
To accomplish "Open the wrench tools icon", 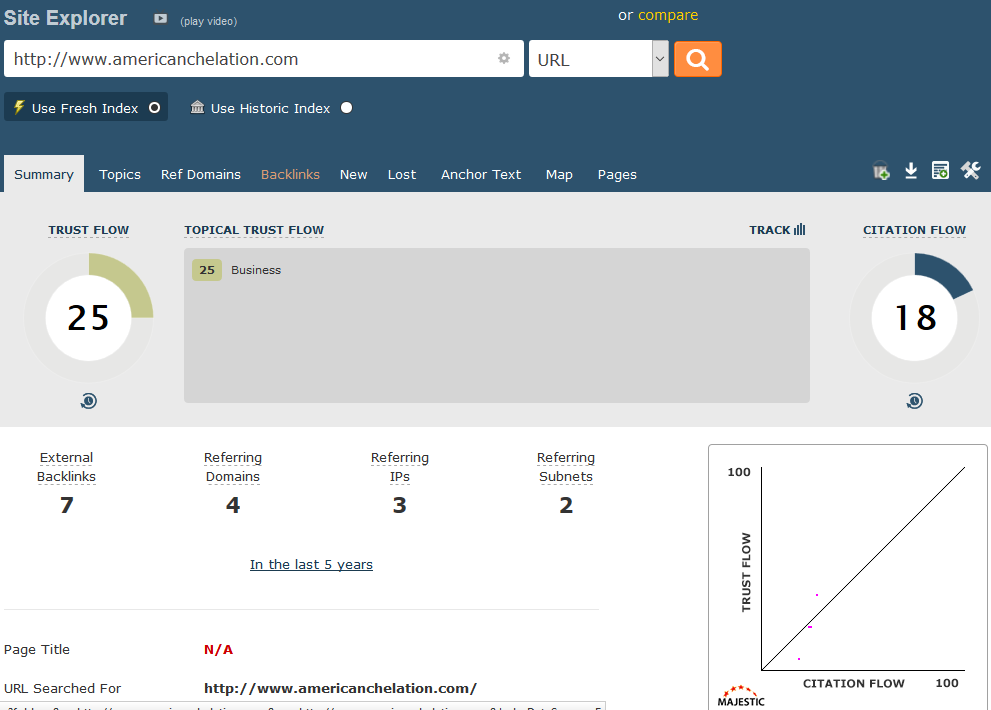I will pyautogui.click(x=970, y=170).
